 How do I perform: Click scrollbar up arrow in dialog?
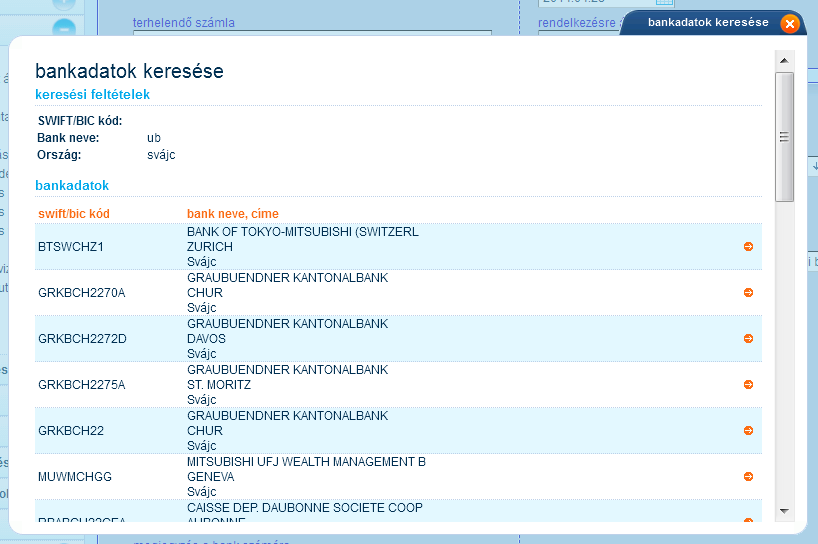click(x=784, y=61)
